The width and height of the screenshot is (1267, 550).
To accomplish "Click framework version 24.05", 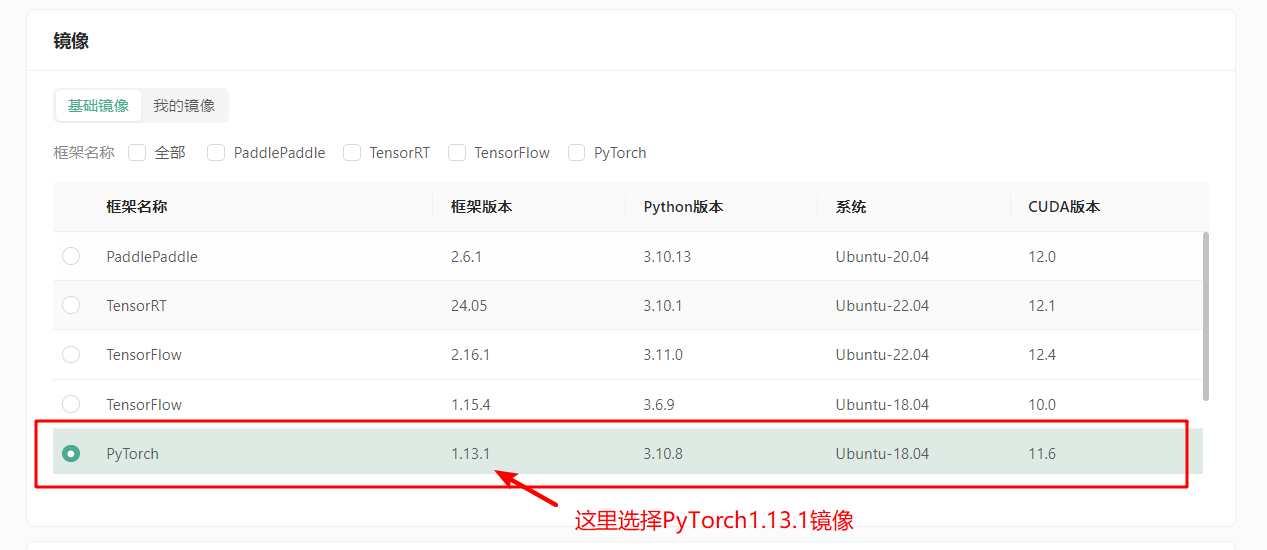I will click(x=469, y=306).
